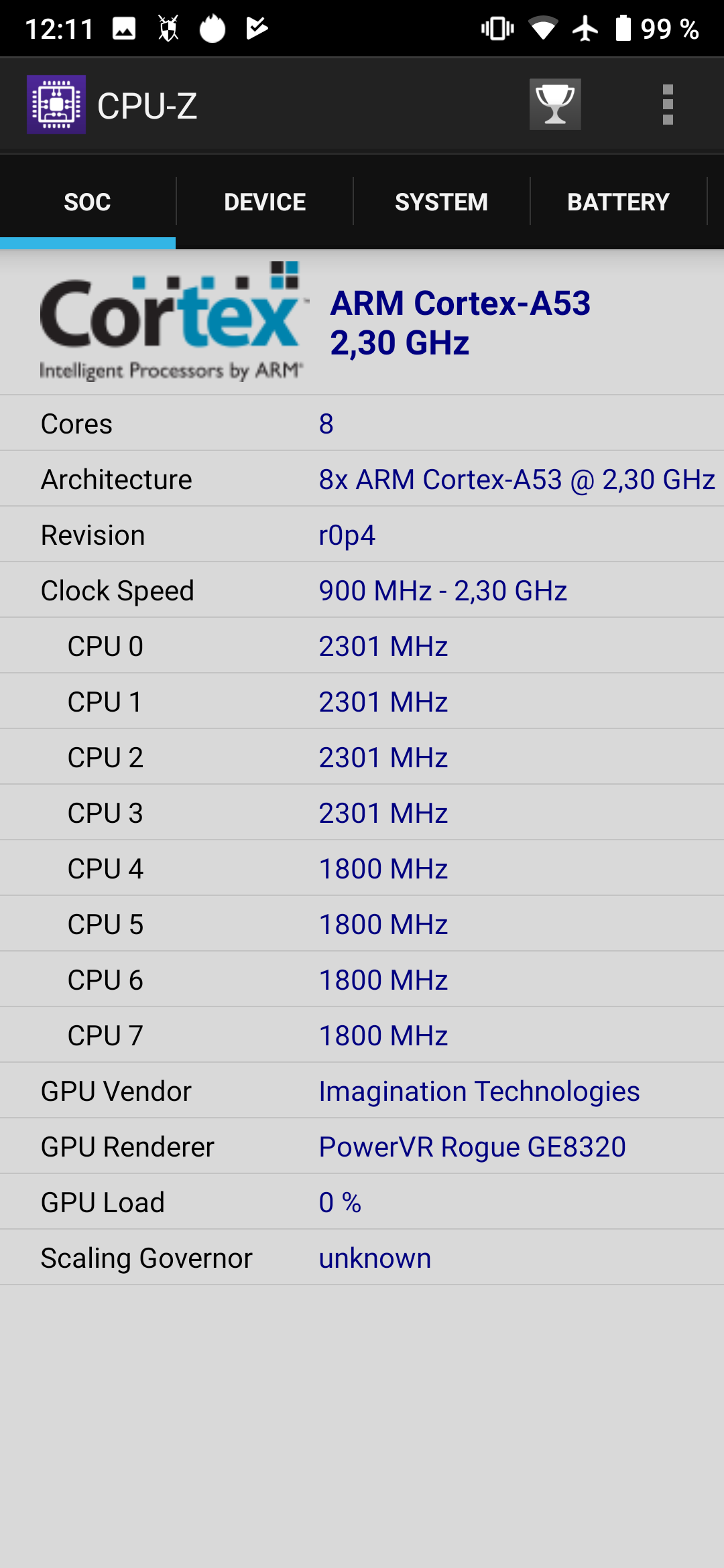The width and height of the screenshot is (724, 1568).
Task: Select the Clock Speed row
Action: (362, 590)
